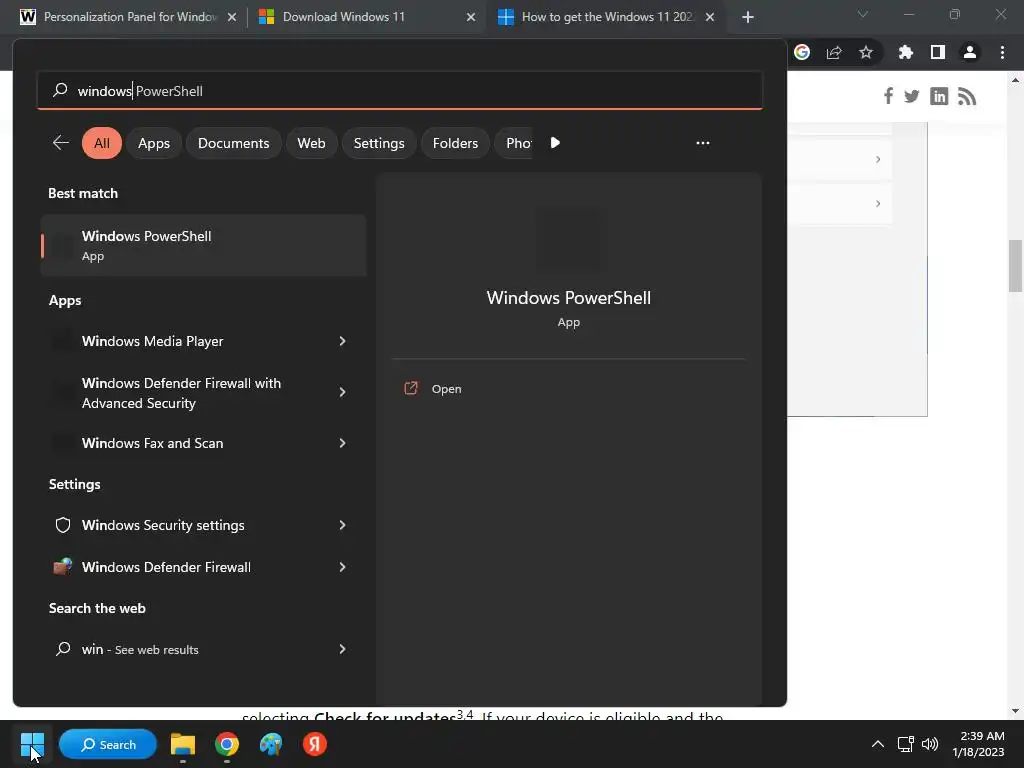The width and height of the screenshot is (1024, 768).
Task: Click the Open launch icon in preview pane
Action: click(x=411, y=389)
